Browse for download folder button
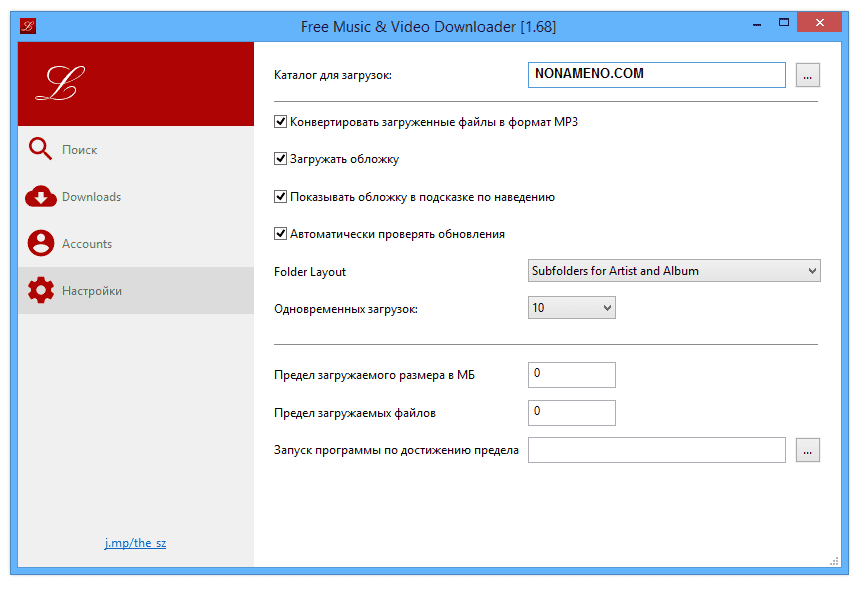This screenshot has width=858, height=599. coord(808,75)
